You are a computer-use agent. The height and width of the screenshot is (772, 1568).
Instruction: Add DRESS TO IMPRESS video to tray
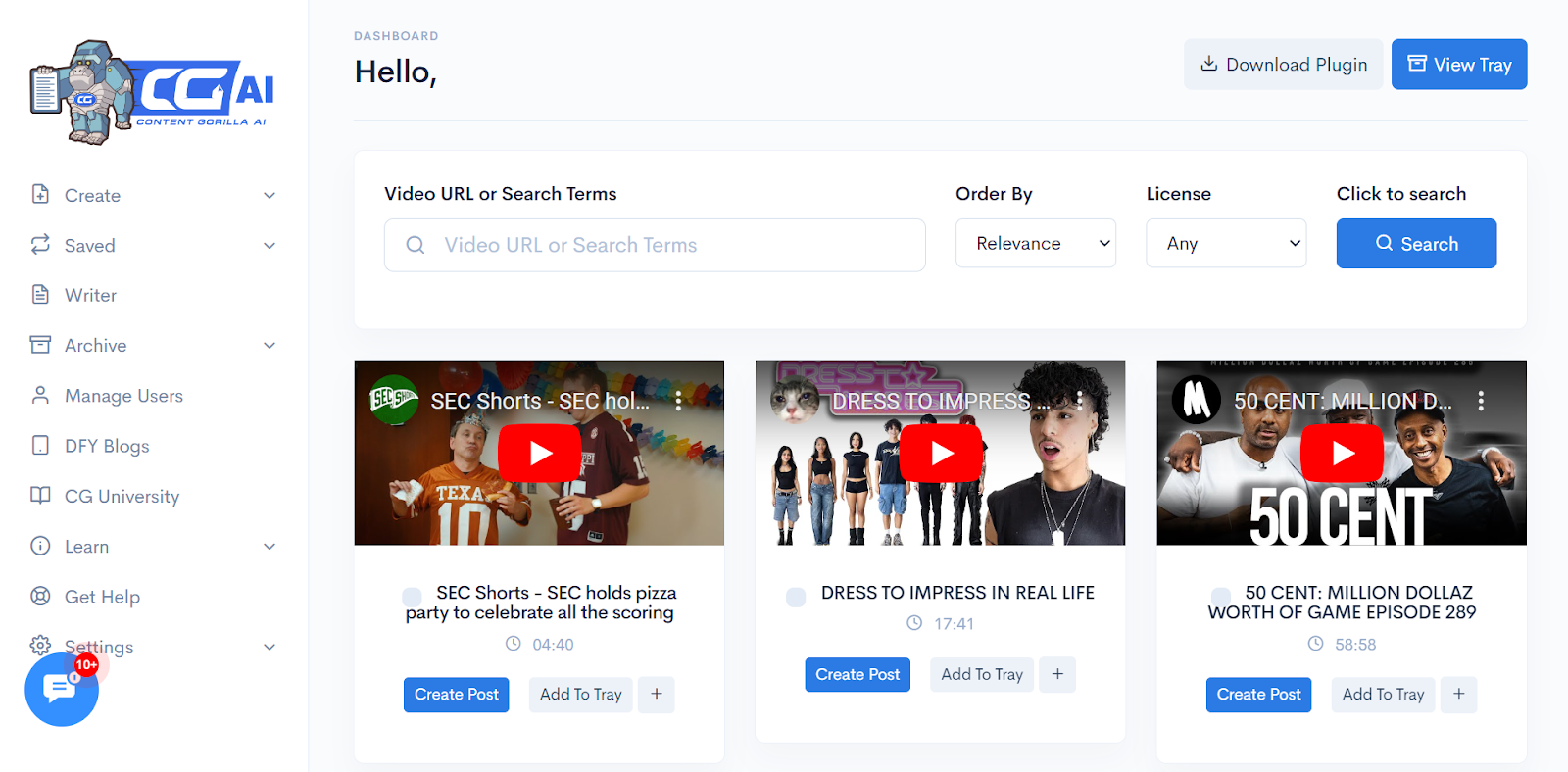[x=982, y=674]
